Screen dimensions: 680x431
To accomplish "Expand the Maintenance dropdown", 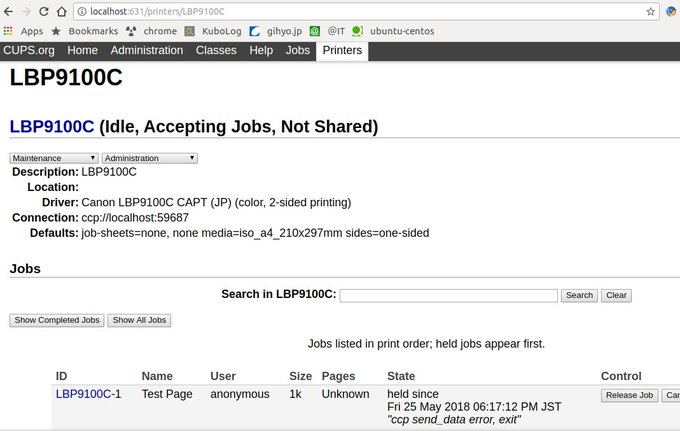I will [x=54, y=158].
